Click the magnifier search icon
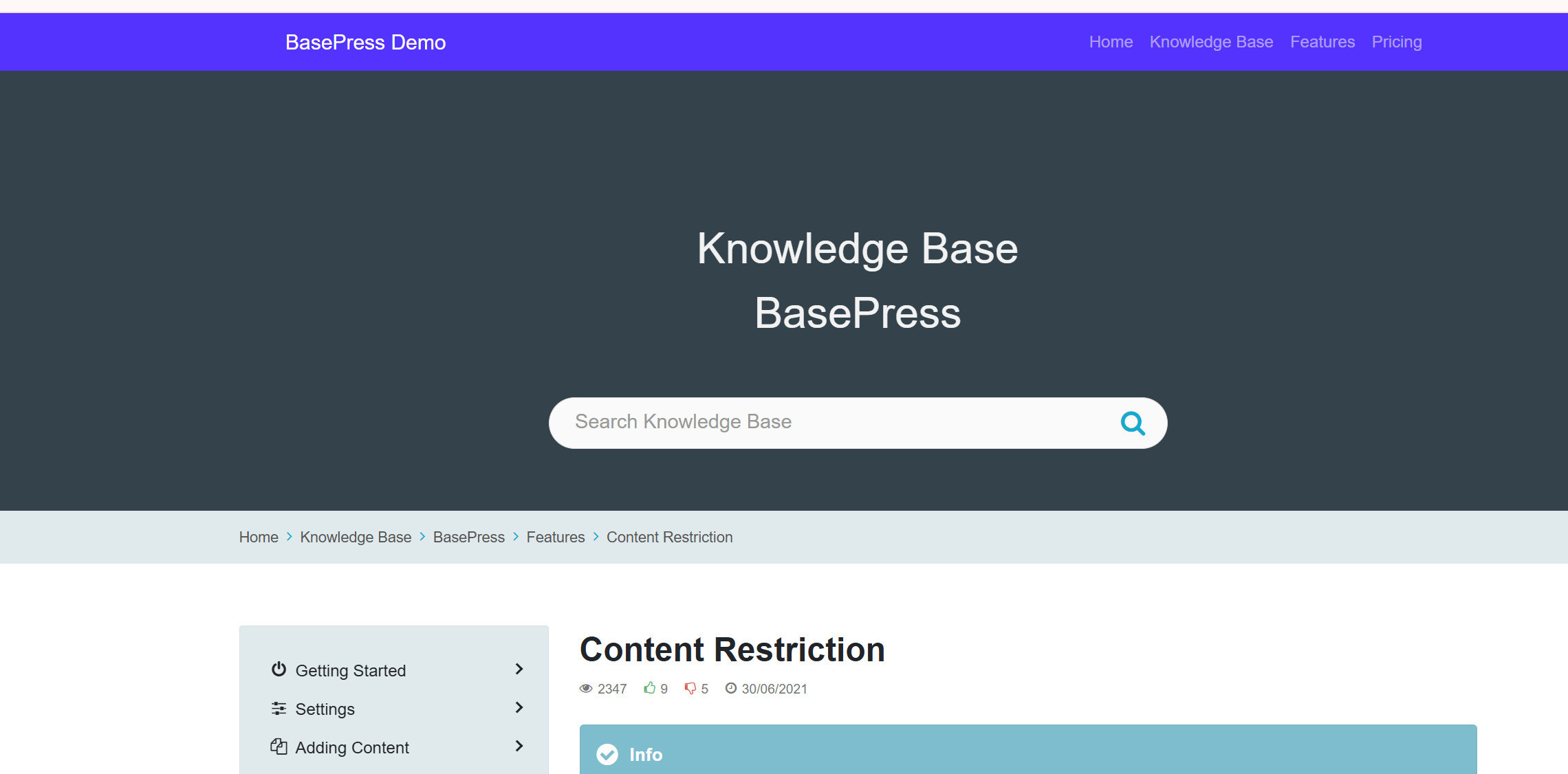 click(x=1132, y=423)
